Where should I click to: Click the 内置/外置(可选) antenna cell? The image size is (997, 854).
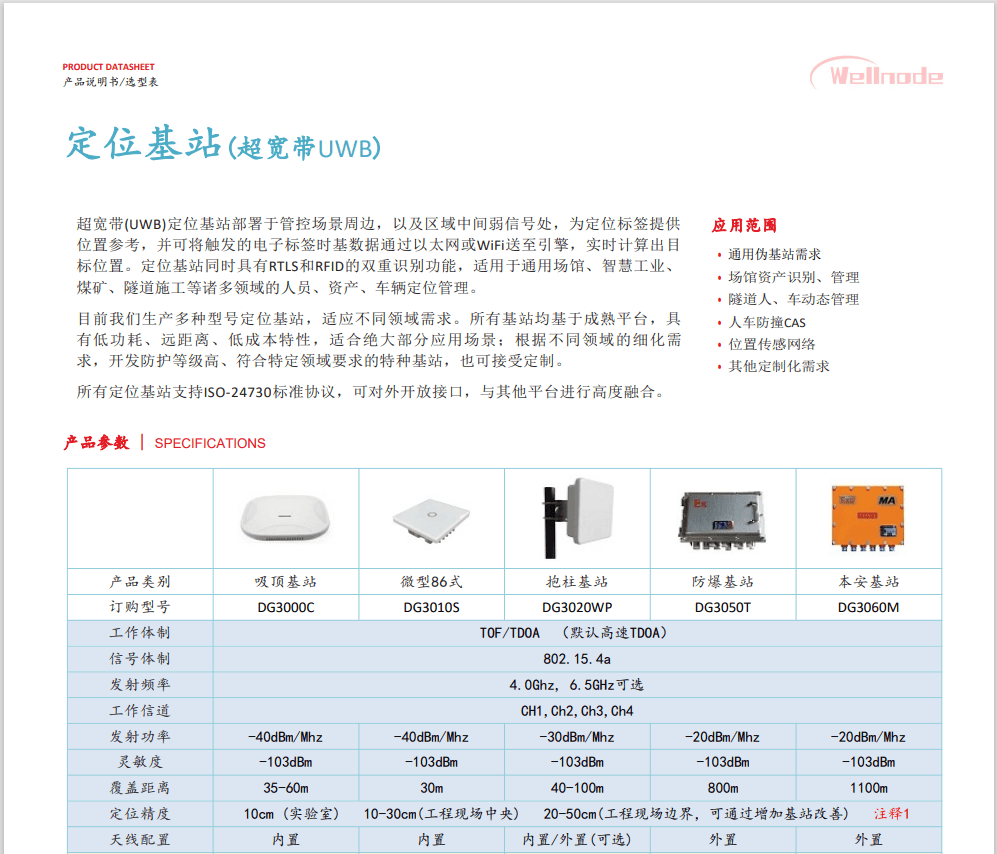point(577,839)
